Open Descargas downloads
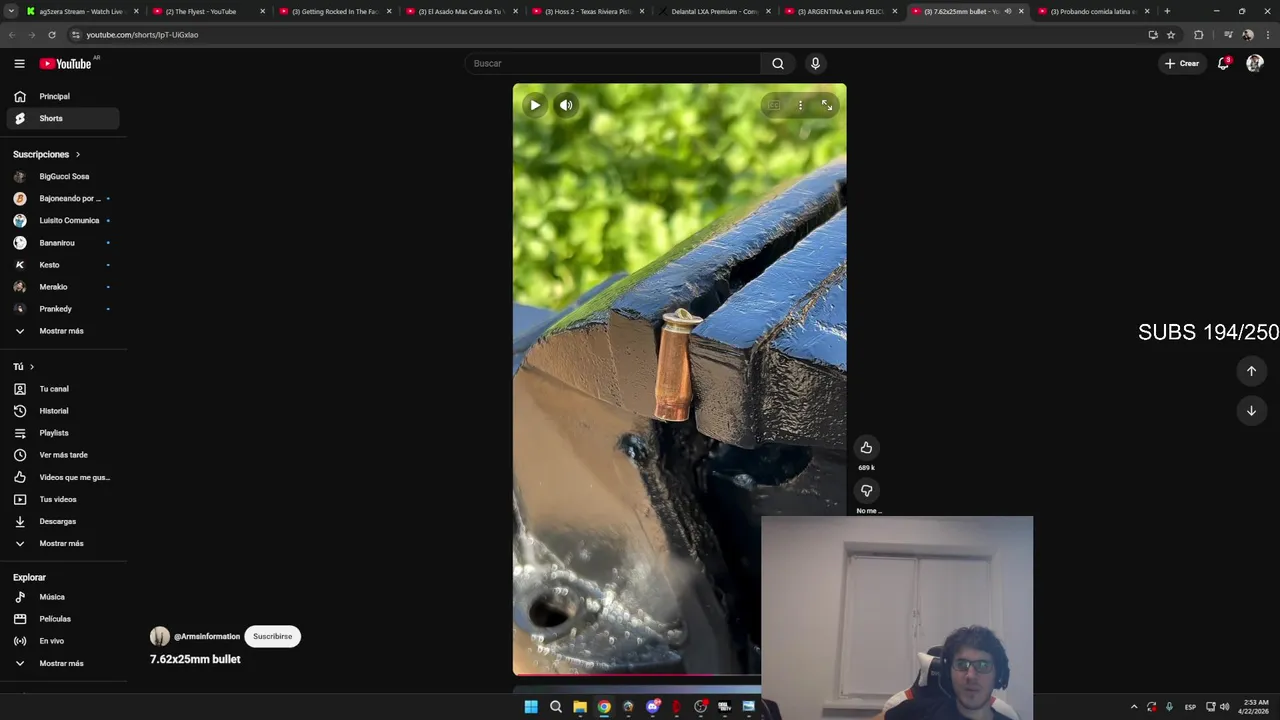 point(63,521)
